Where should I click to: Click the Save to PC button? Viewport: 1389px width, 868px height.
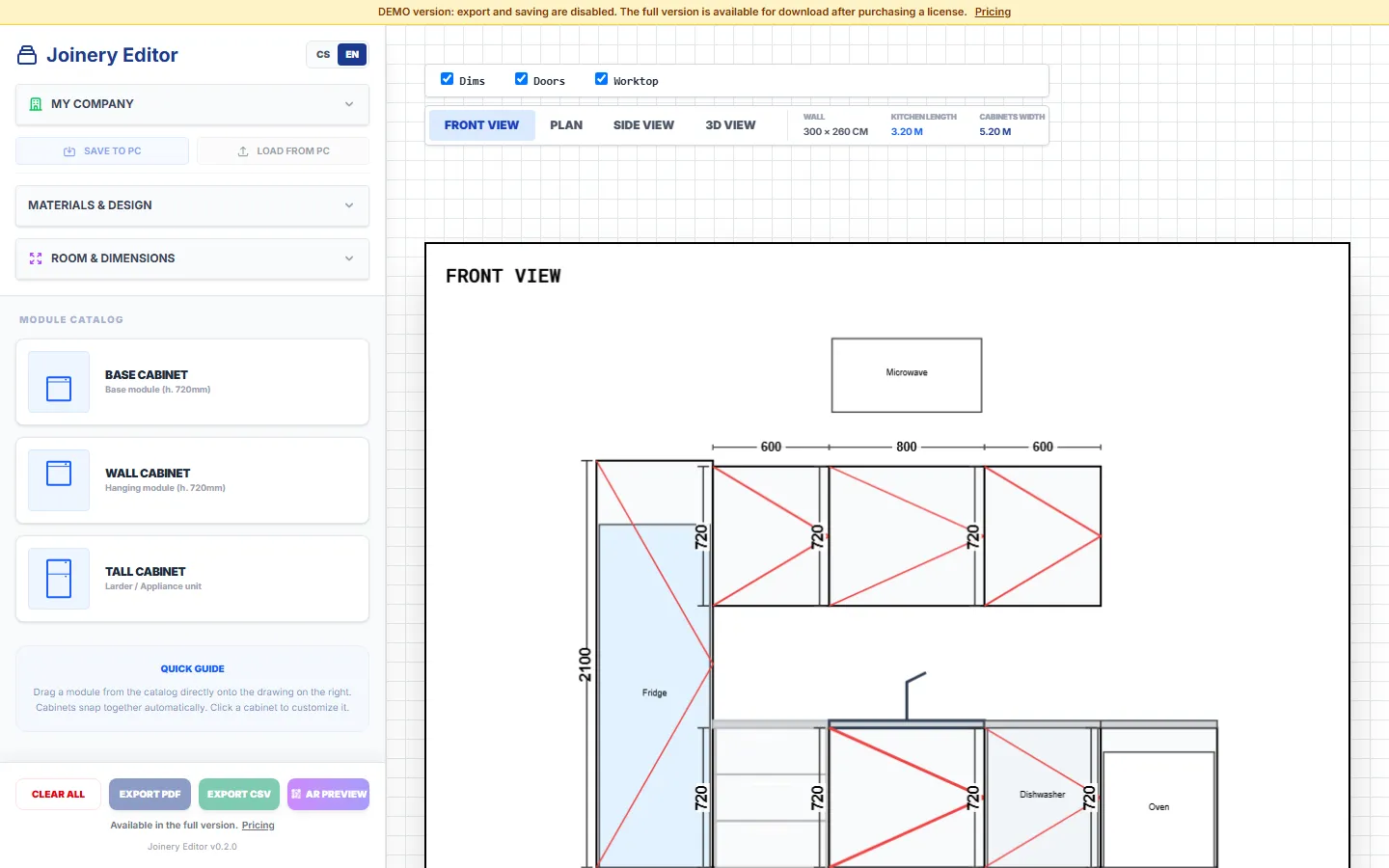(102, 151)
